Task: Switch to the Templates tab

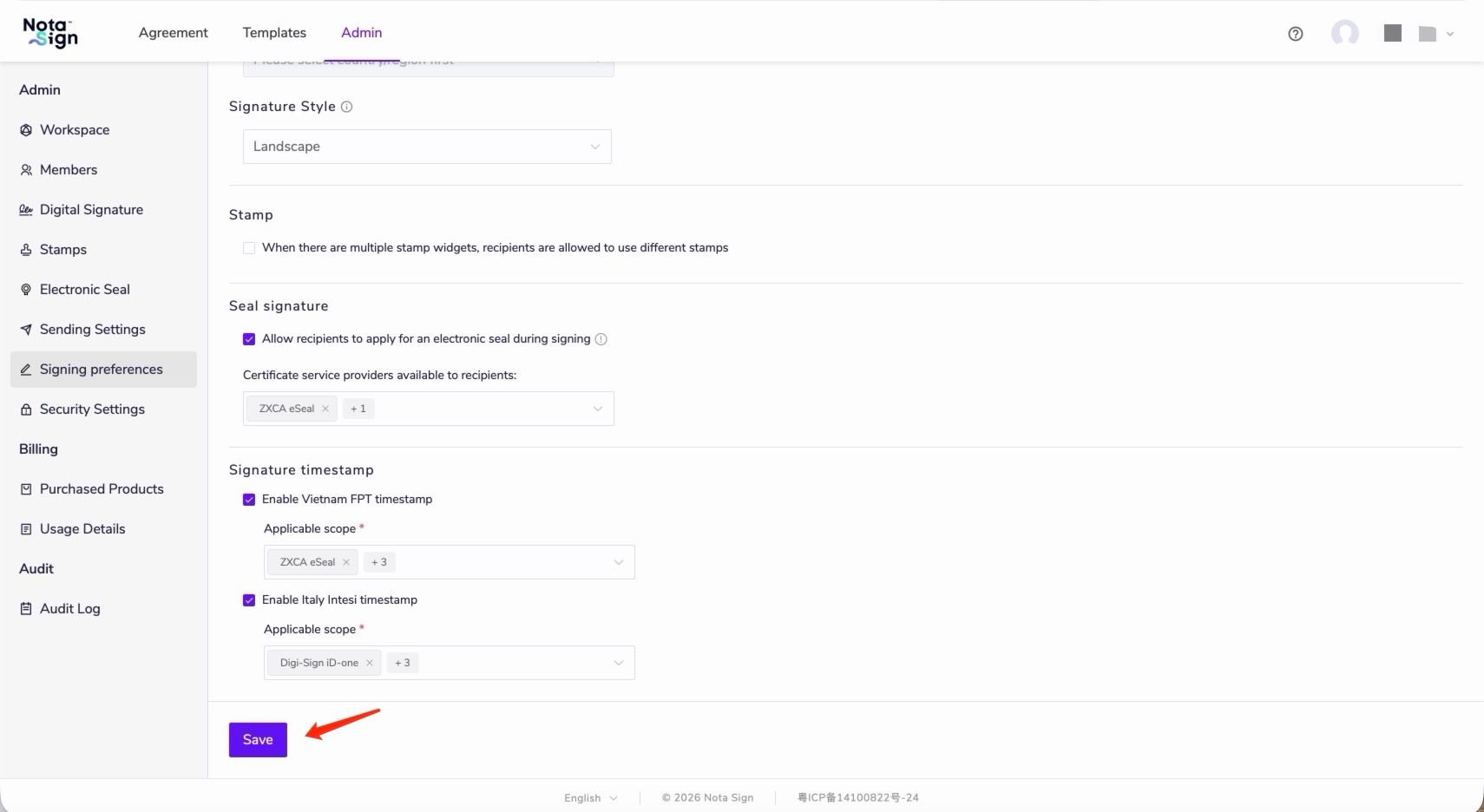Action: (x=274, y=33)
